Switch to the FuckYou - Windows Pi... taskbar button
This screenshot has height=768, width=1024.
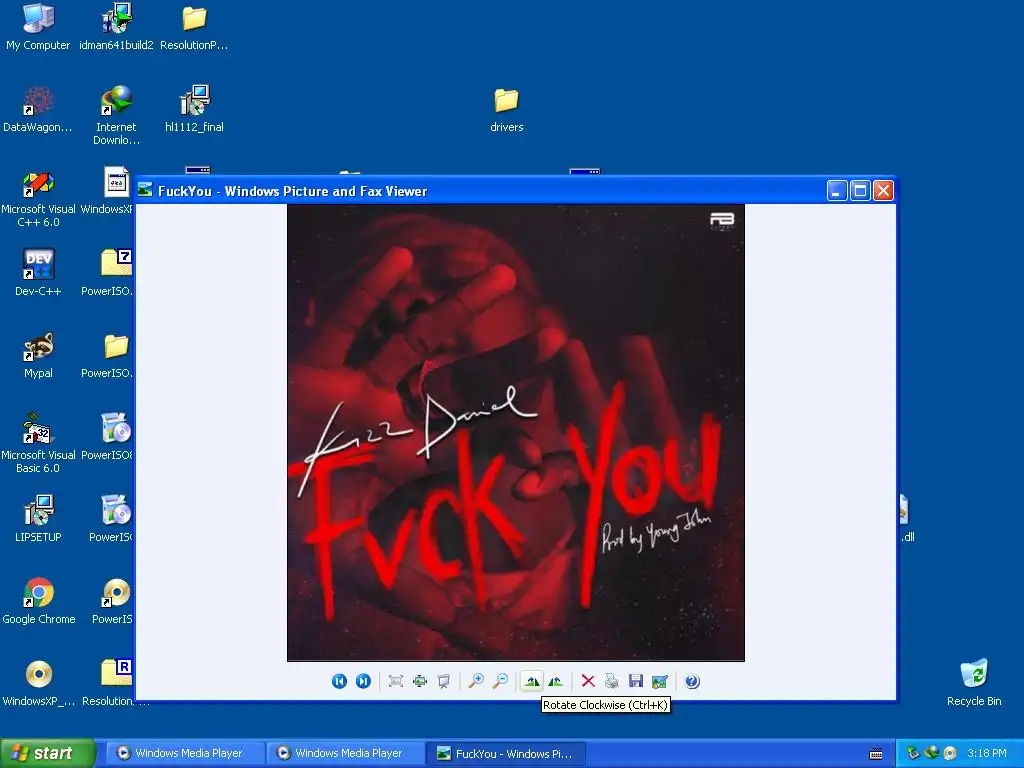point(505,754)
